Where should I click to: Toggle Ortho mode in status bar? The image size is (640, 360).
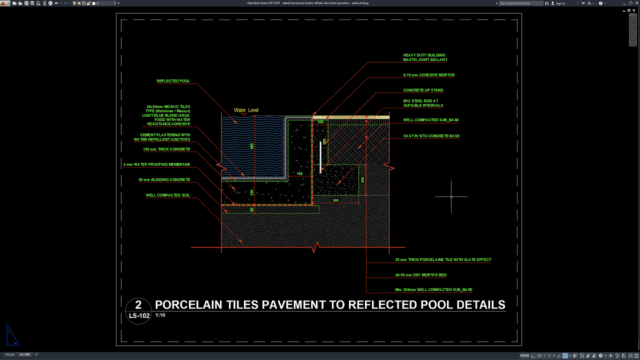coord(533,356)
